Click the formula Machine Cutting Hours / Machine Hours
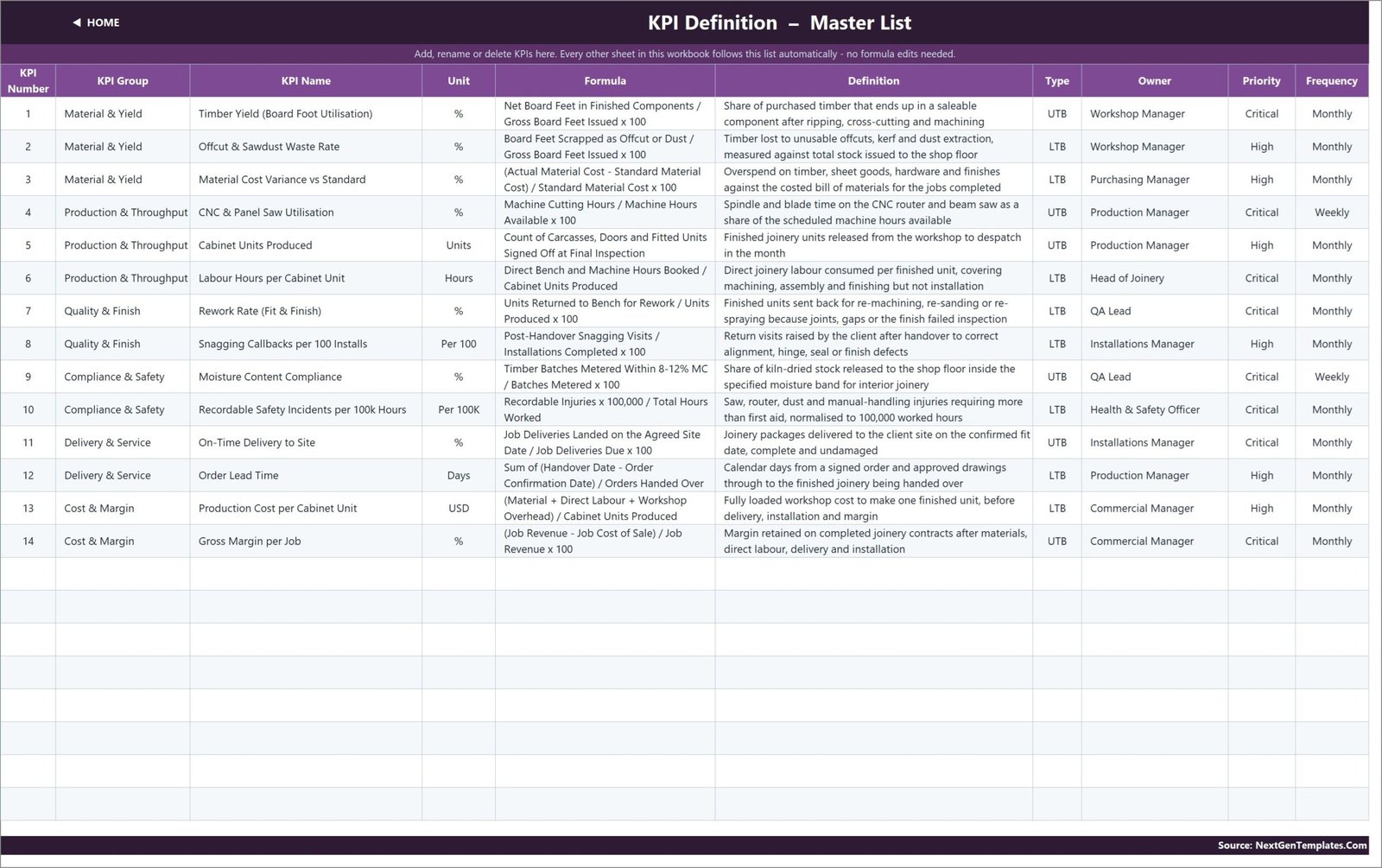Viewport: 1382px width, 868px height. [605, 212]
